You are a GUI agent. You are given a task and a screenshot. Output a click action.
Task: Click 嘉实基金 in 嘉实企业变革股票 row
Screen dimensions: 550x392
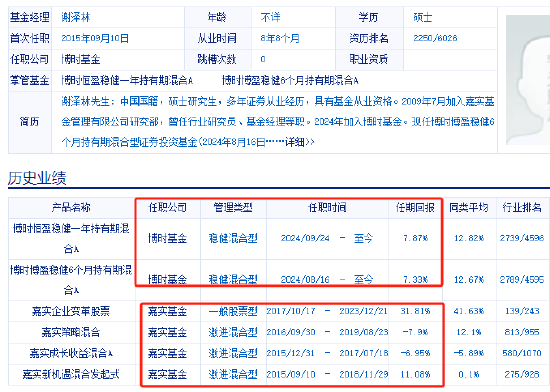coord(167,311)
